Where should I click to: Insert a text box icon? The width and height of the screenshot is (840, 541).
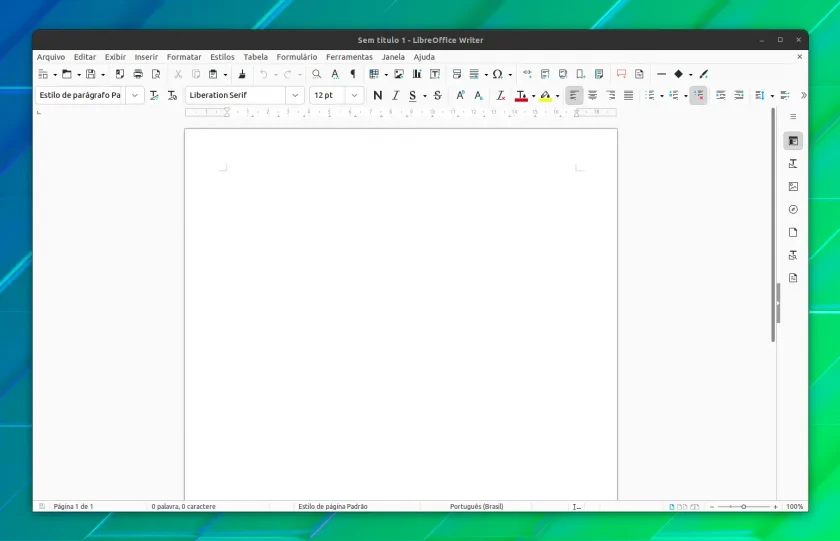435,74
